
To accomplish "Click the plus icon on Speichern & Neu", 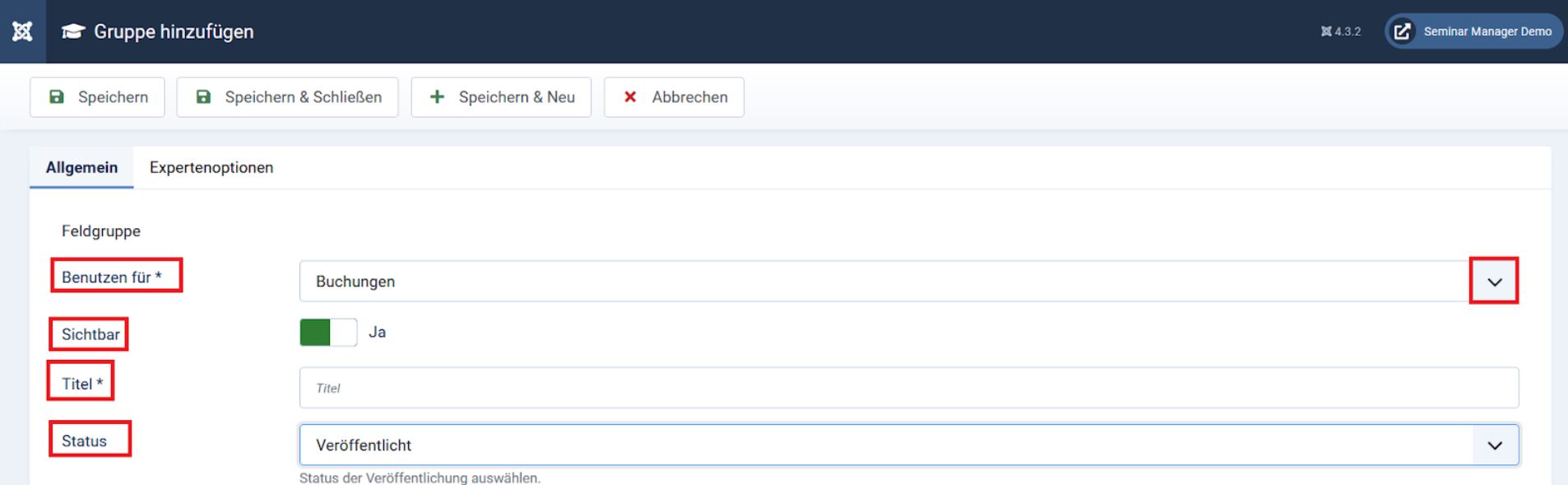I will tap(438, 97).
